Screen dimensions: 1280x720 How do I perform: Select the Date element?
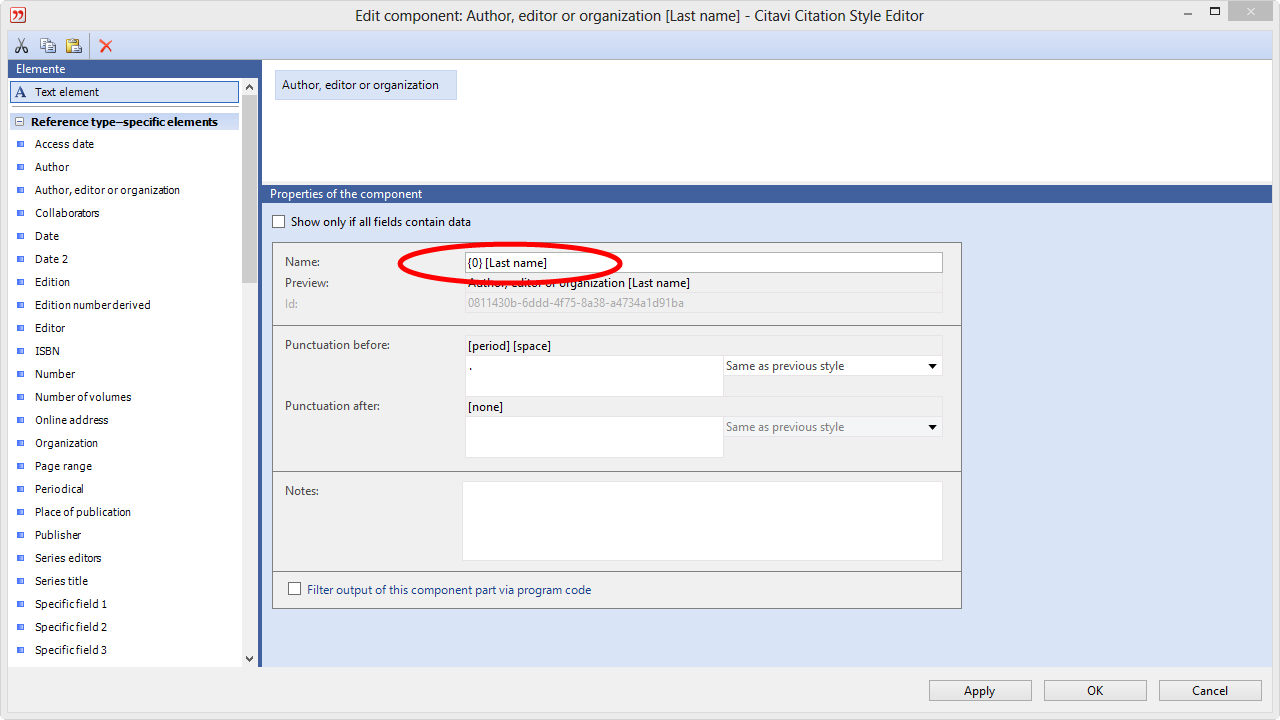[x=47, y=236]
